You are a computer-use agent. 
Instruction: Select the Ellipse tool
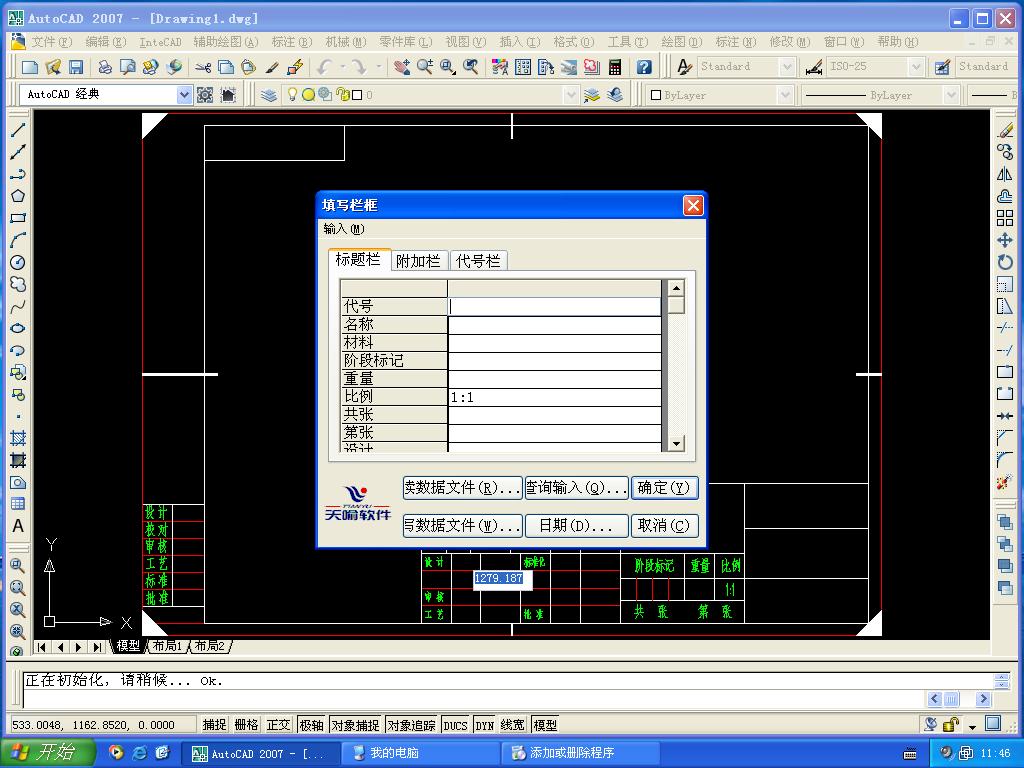click(18, 328)
